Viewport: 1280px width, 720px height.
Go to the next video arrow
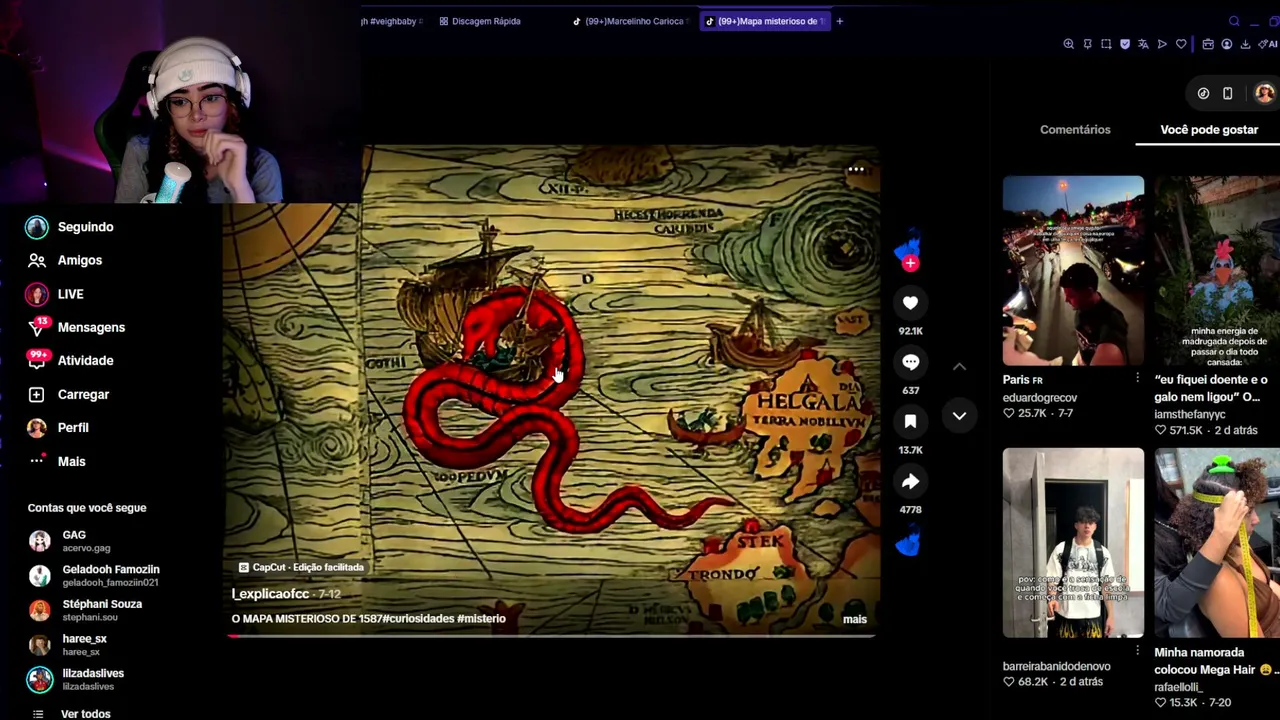coord(959,416)
